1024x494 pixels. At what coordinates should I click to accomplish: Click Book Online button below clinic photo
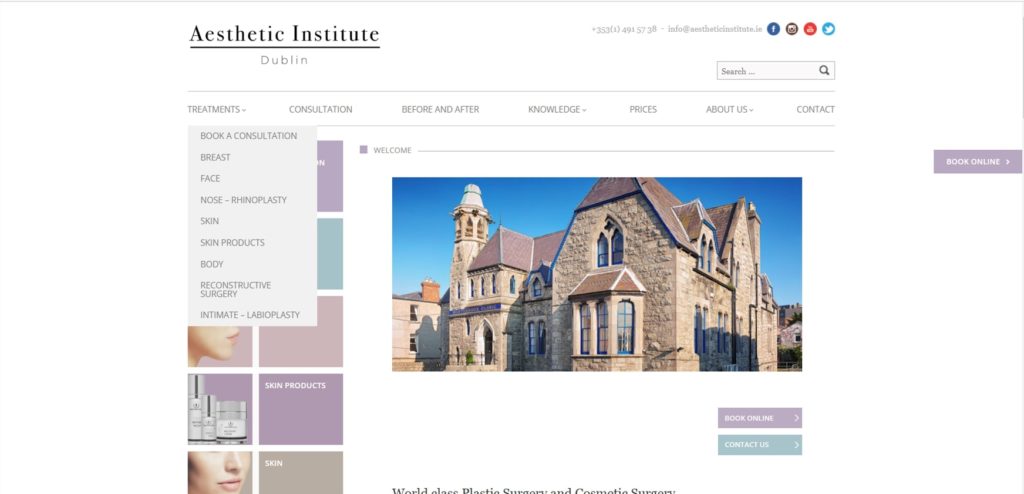760,418
